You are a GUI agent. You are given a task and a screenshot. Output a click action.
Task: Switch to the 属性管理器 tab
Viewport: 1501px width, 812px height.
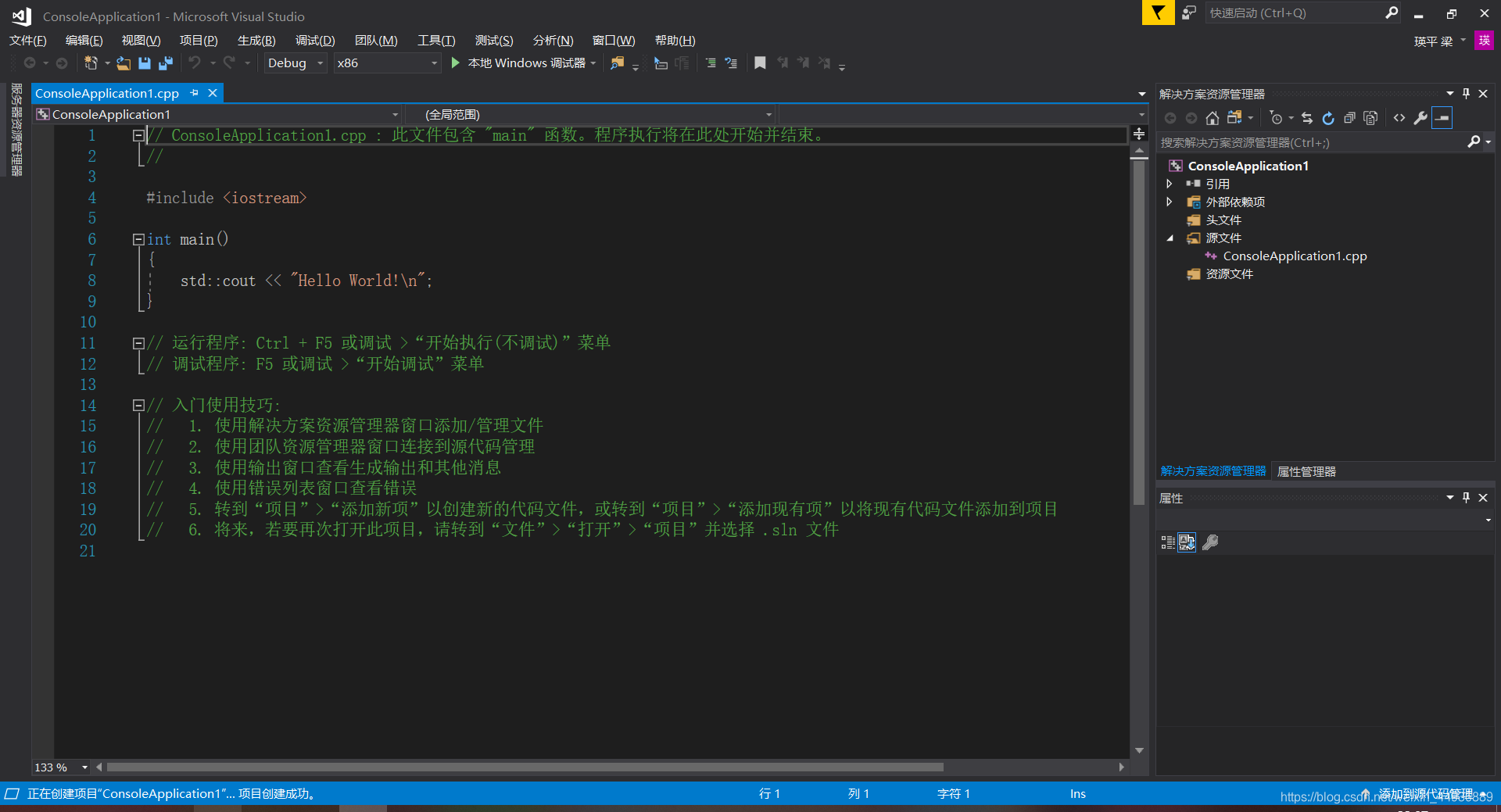pos(1306,471)
